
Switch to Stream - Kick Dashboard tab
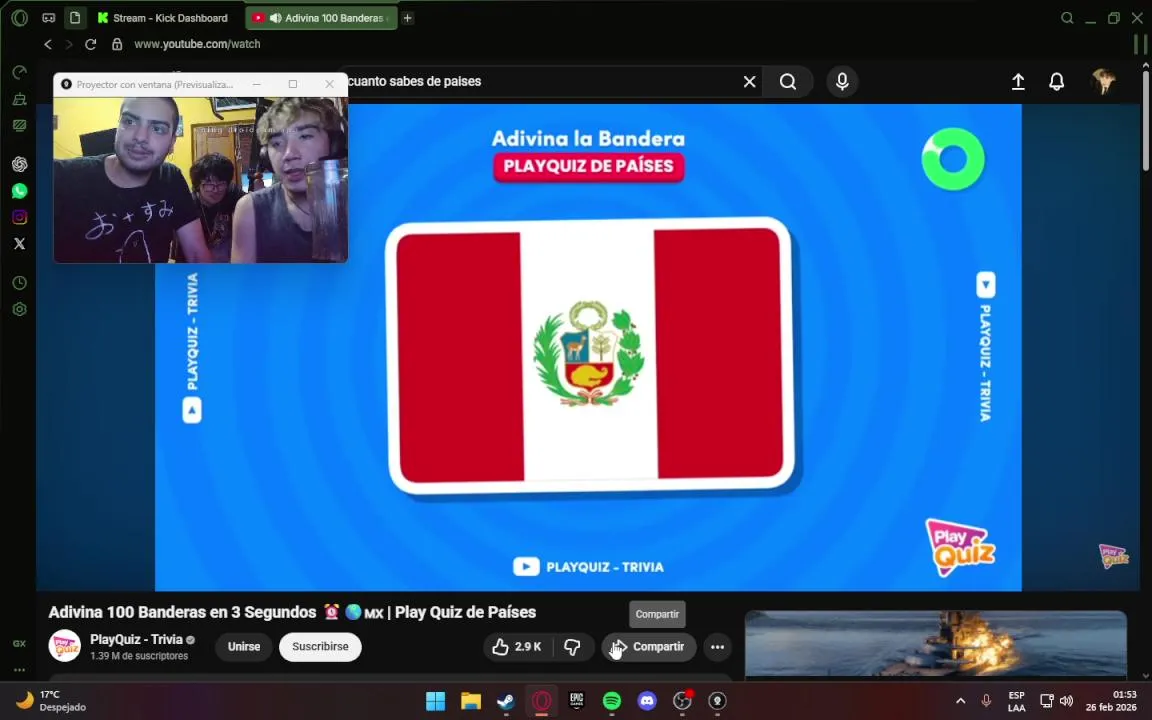[x=164, y=18]
